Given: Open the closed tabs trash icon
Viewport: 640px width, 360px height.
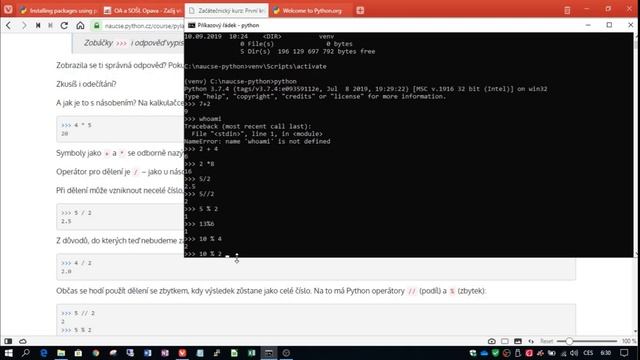Looking at the screenshot, I should [567, 11].
